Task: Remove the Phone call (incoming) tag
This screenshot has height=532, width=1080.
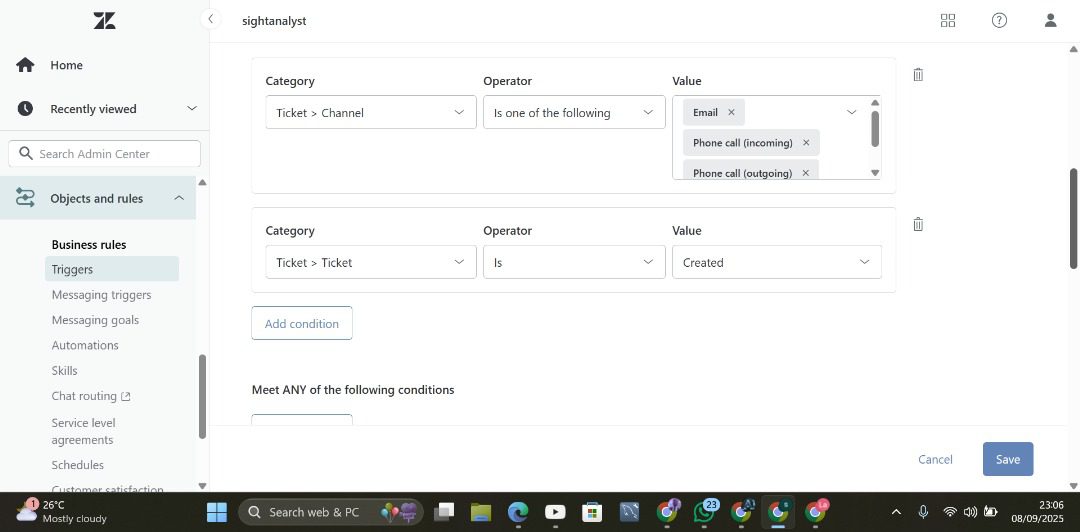Action: click(x=806, y=143)
